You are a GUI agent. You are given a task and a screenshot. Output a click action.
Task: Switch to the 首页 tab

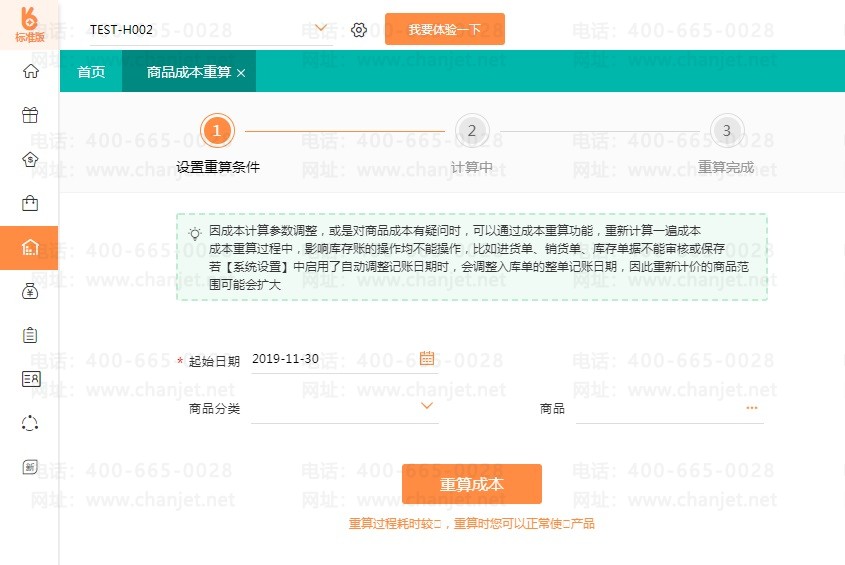coord(91,72)
